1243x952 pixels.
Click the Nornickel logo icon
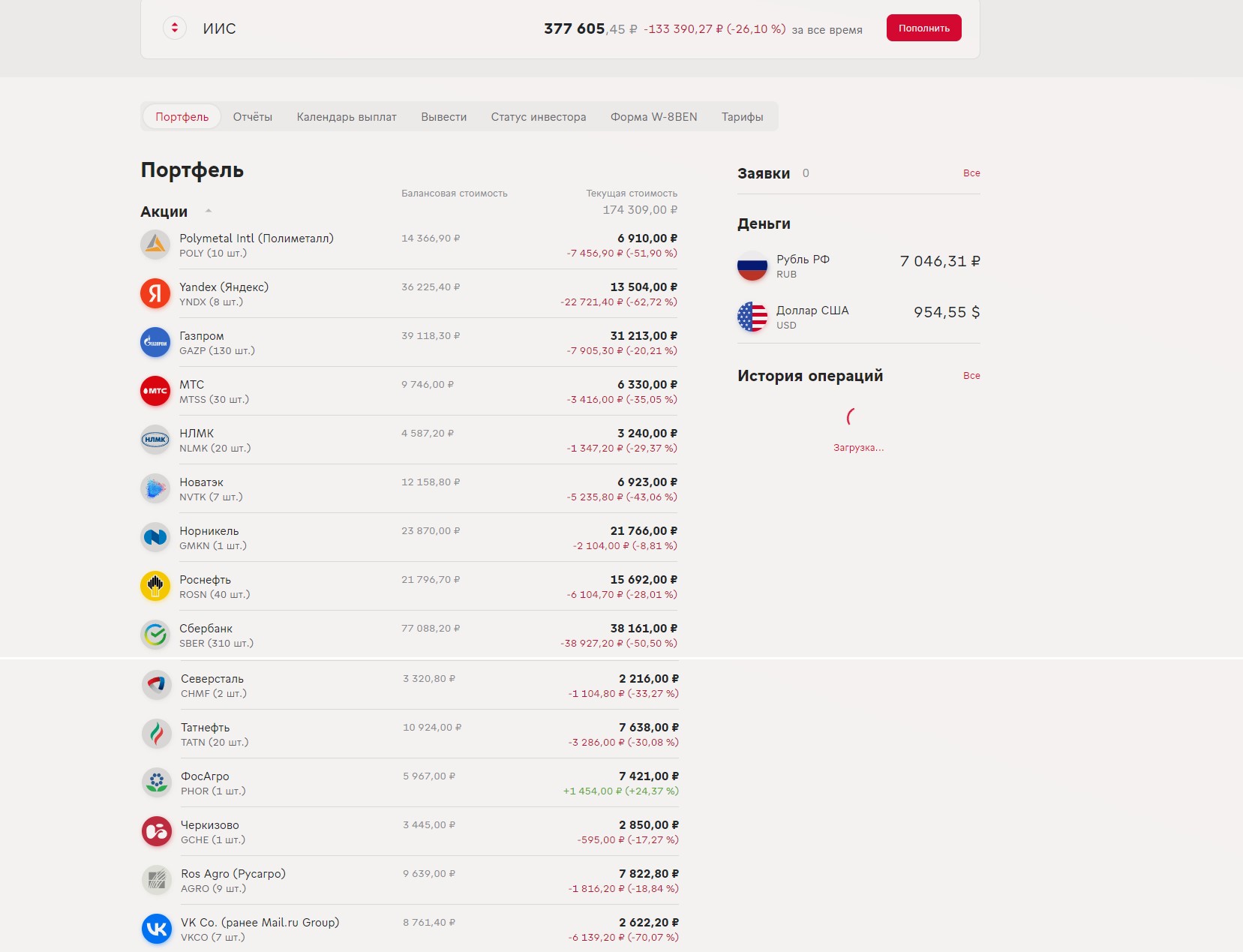[155, 537]
